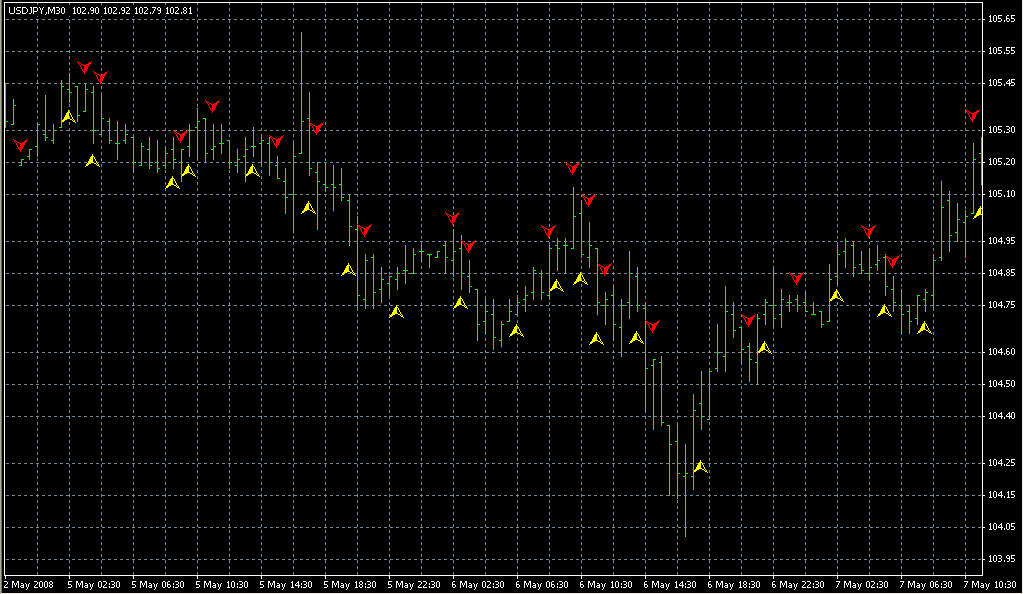Viewport: 1024px width, 594px height.
Task: Click the yellow up arrow at far right edge
Action: pyautogui.click(x=978, y=211)
